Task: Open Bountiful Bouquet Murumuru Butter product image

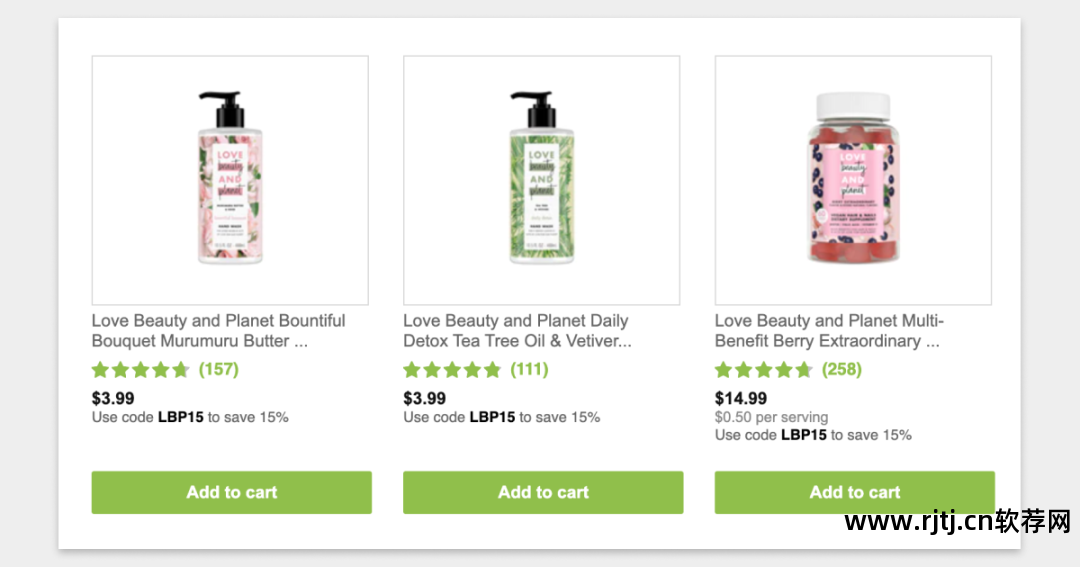Action: tap(230, 180)
